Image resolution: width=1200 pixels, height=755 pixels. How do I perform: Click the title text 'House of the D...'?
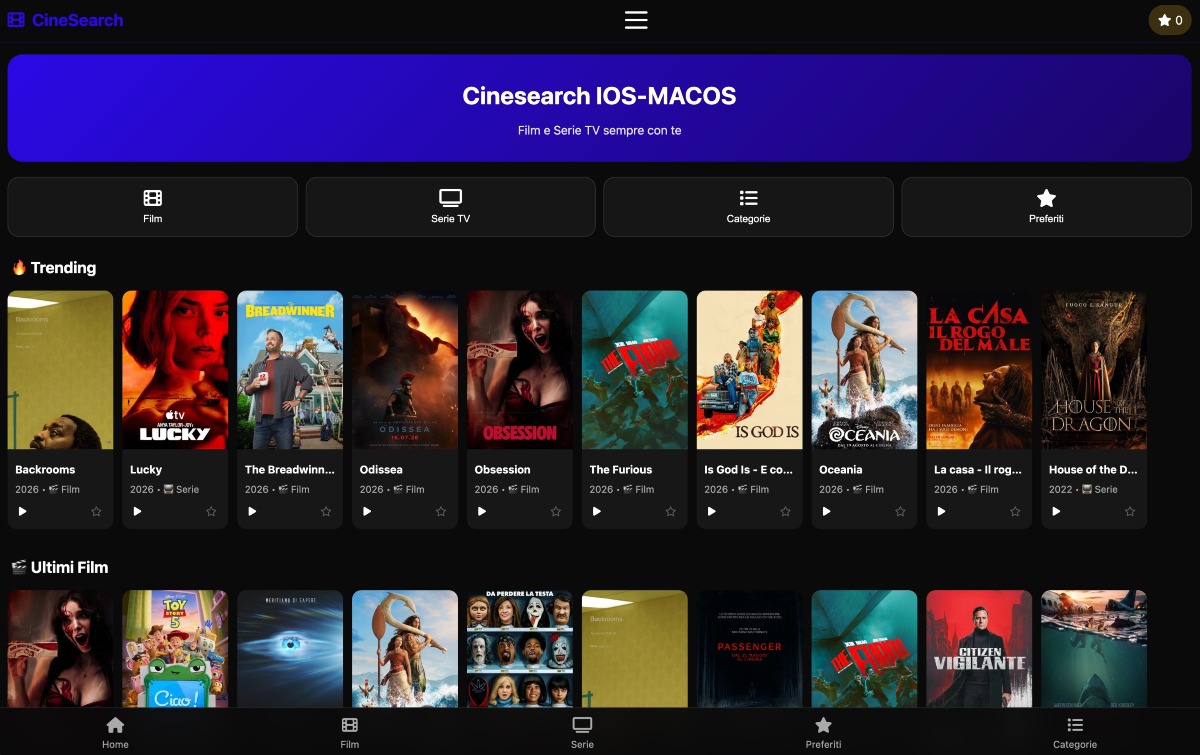pos(1093,469)
